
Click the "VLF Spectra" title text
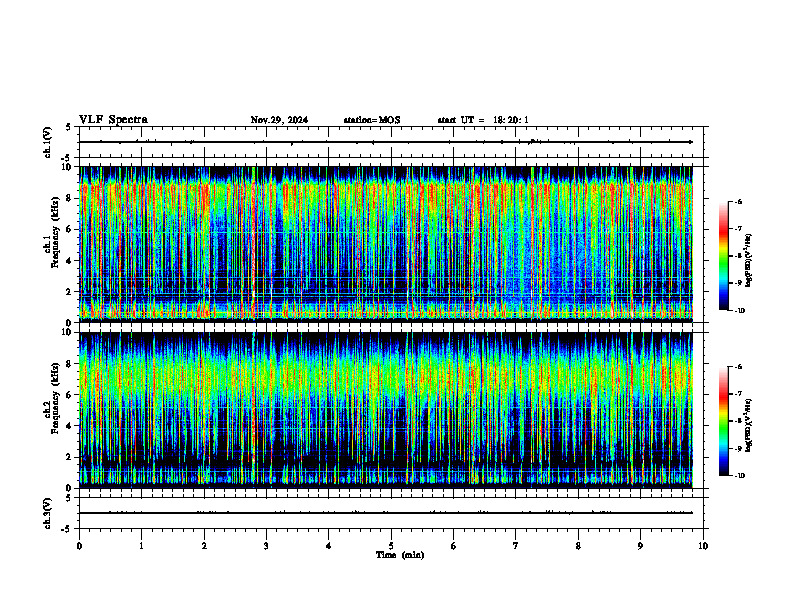[x=113, y=120]
